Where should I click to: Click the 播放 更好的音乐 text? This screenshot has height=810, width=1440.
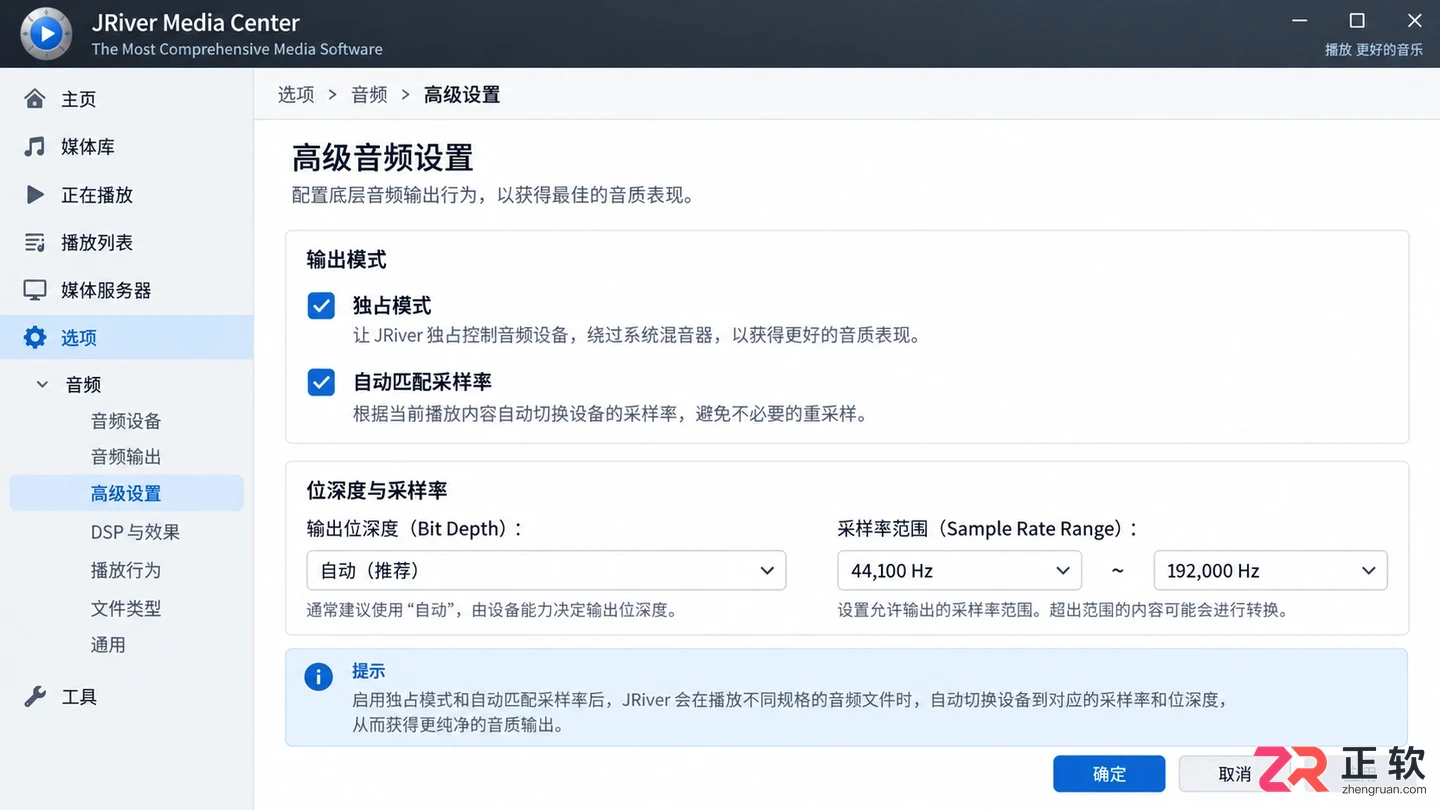coord(1373,49)
